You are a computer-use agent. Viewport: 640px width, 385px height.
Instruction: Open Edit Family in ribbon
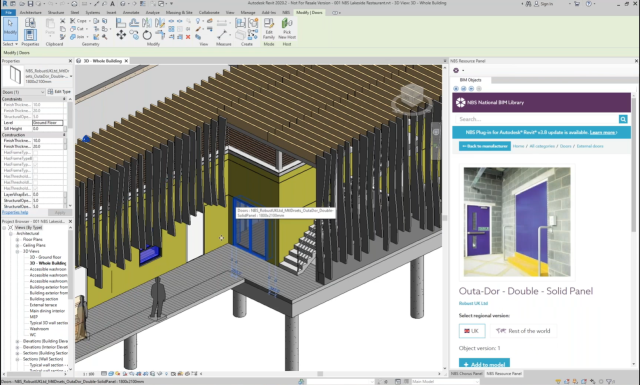pyautogui.click(x=269, y=29)
